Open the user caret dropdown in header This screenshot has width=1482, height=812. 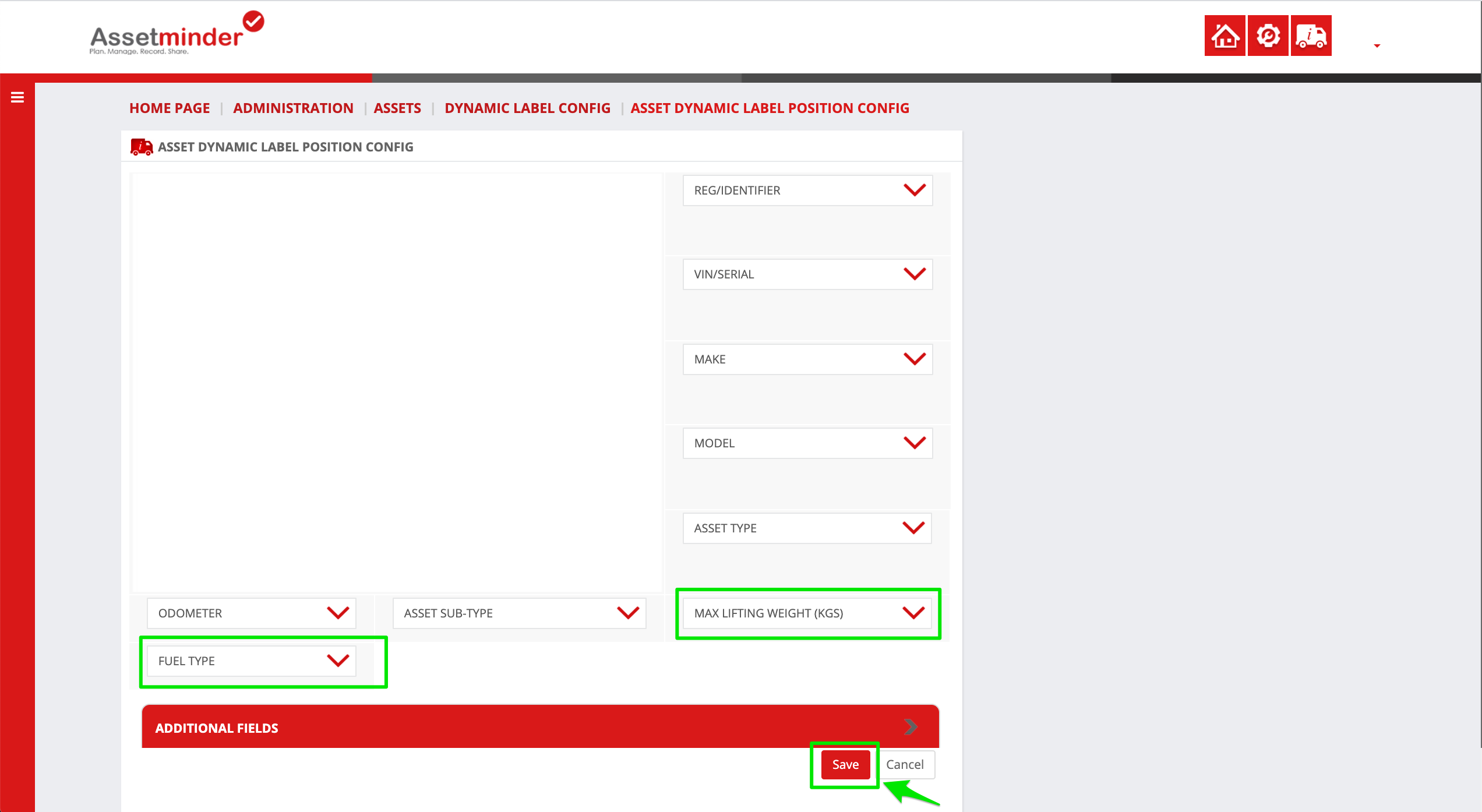tap(1377, 45)
